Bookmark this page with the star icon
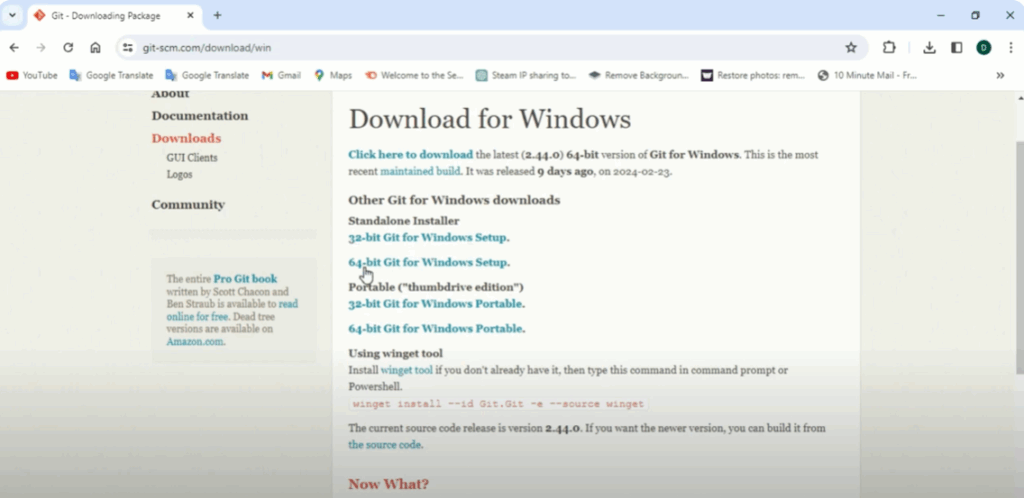 tap(850, 48)
